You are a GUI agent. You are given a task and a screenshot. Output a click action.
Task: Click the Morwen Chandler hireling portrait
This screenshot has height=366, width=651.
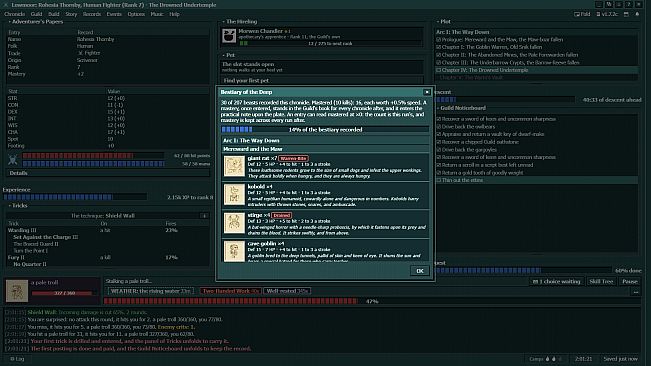229,36
